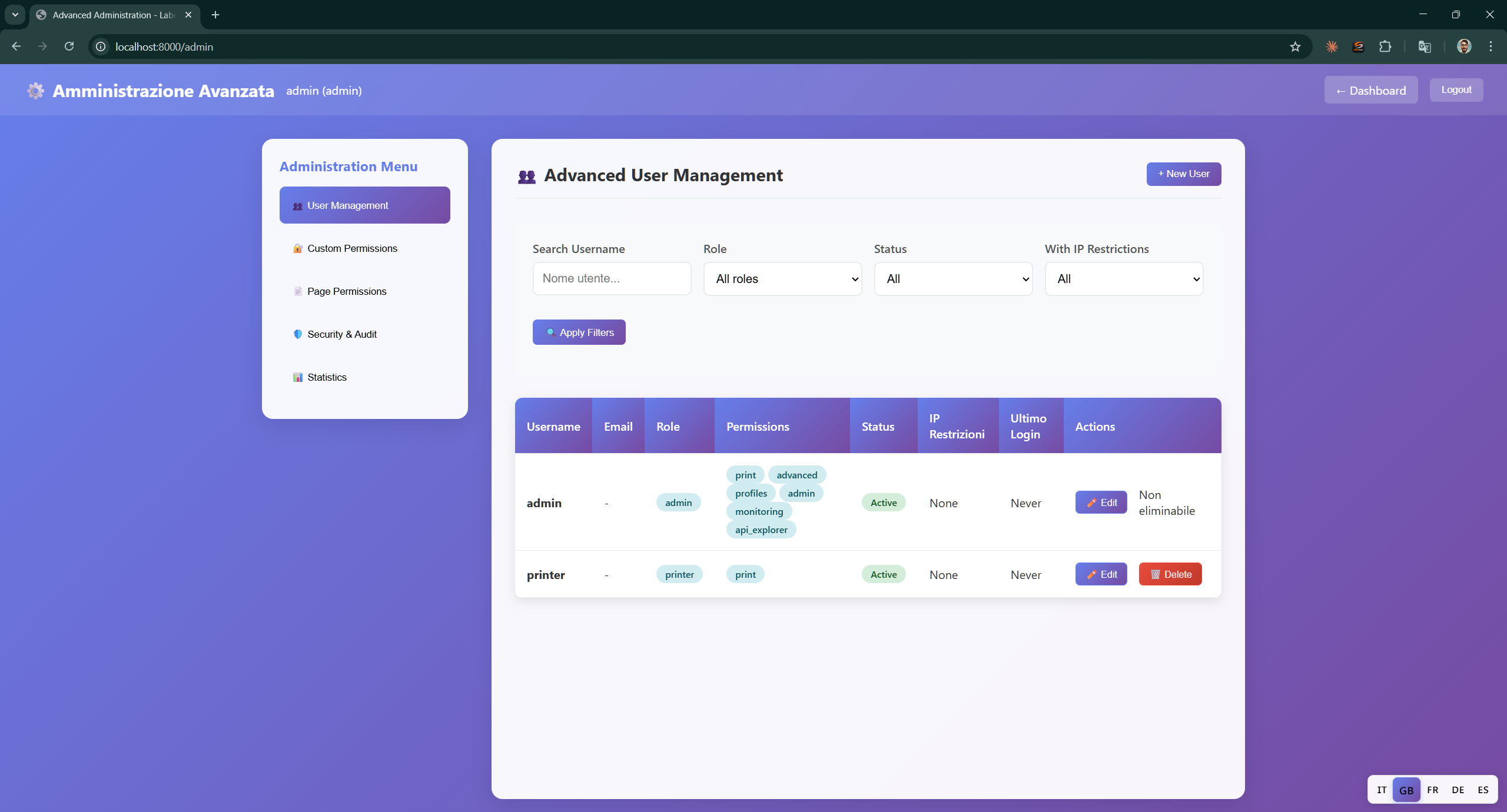Viewport: 1507px width, 812px height.
Task: Edit the admin user
Action: point(1101,502)
